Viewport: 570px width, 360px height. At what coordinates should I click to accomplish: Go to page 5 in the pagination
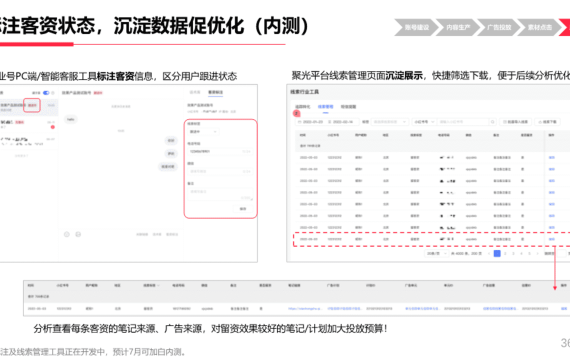pos(529,253)
